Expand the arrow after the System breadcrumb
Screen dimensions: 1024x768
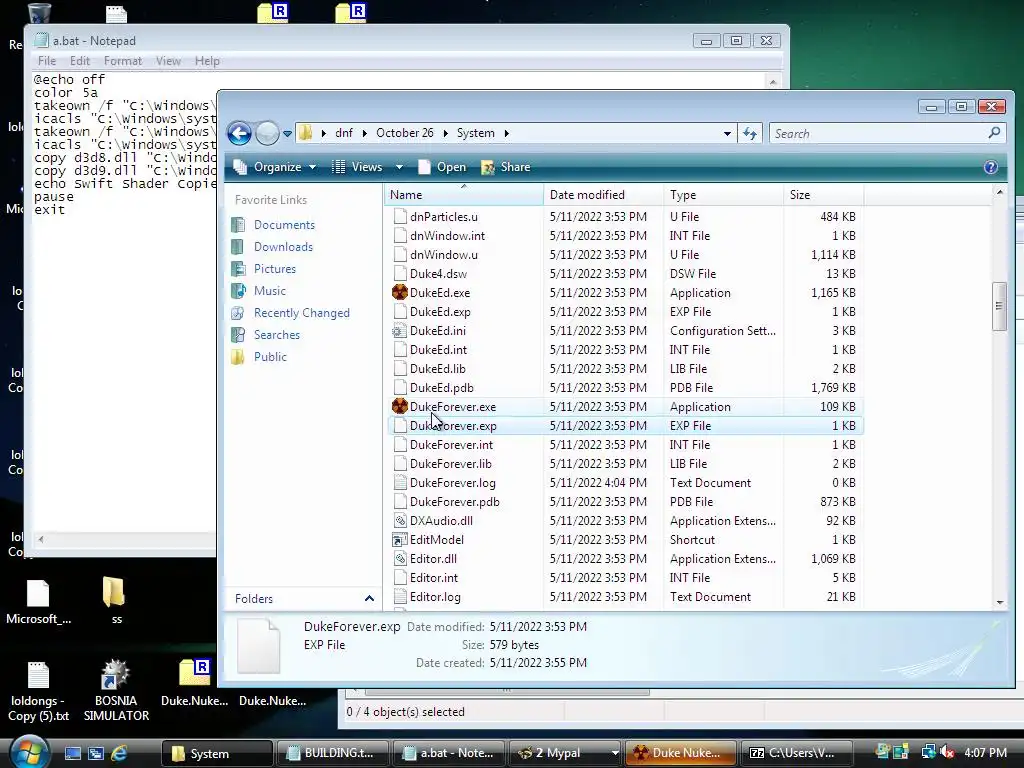tap(506, 133)
